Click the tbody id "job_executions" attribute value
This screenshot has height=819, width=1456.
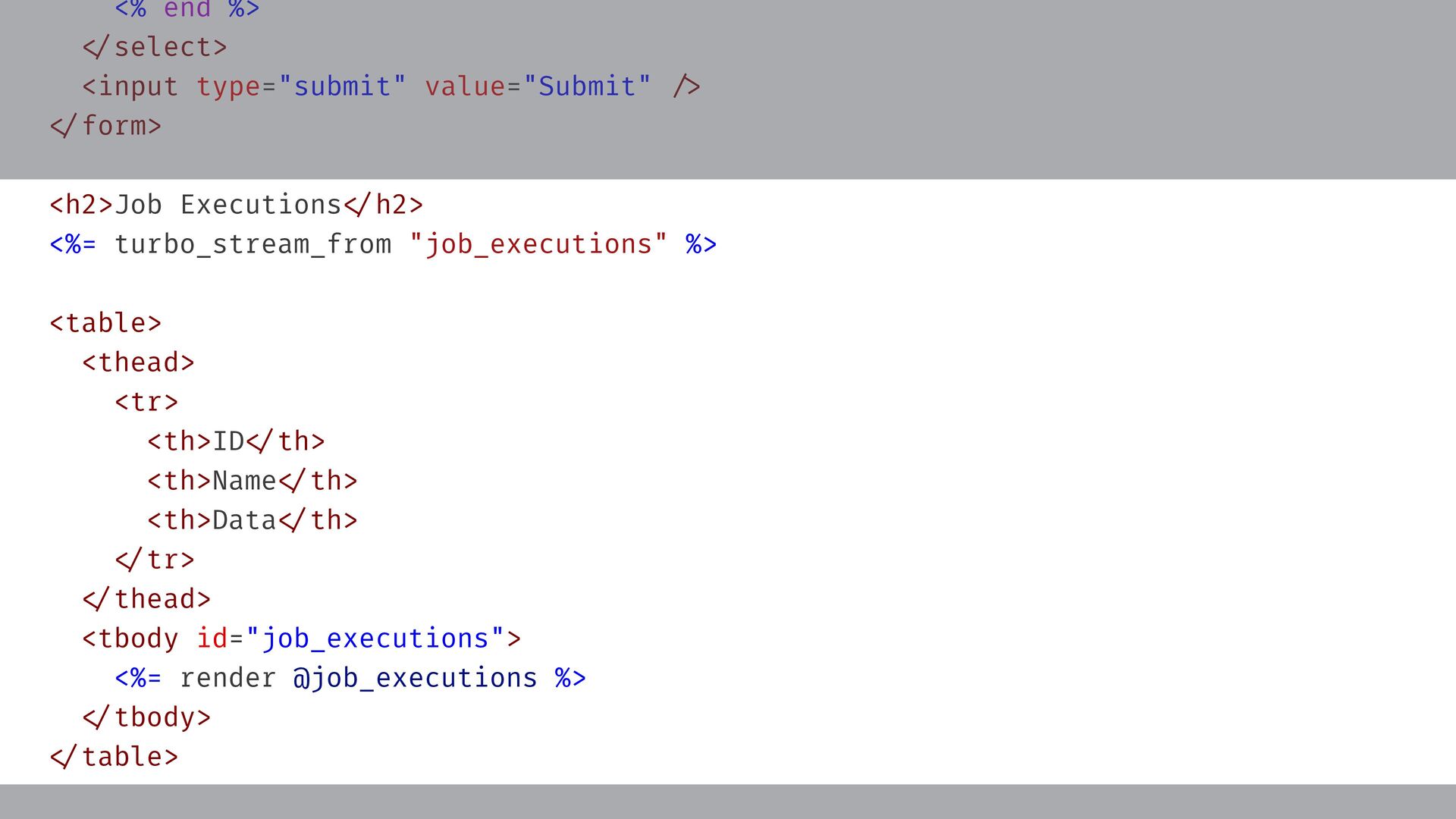(375, 639)
